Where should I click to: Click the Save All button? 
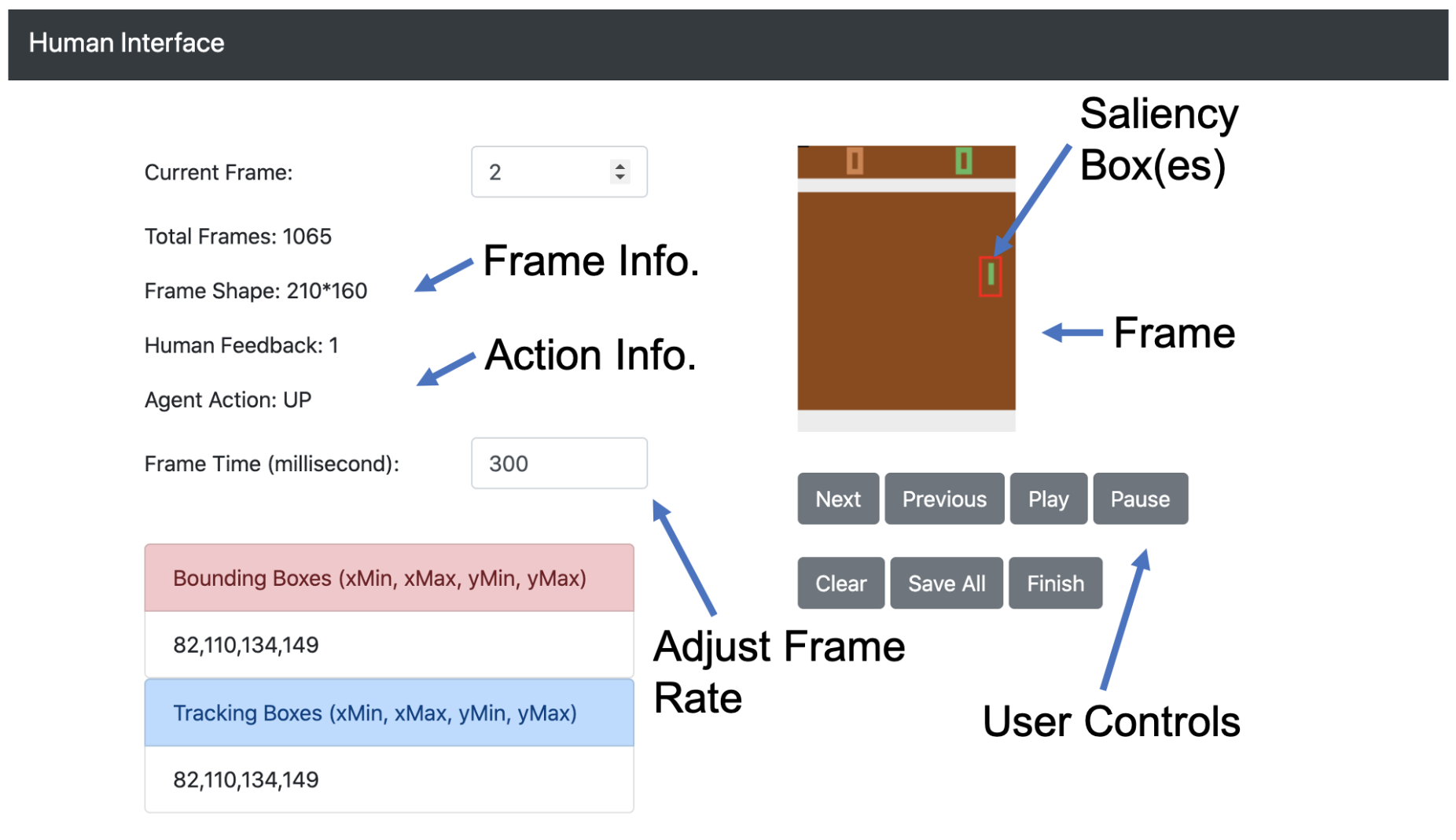click(x=946, y=583)
